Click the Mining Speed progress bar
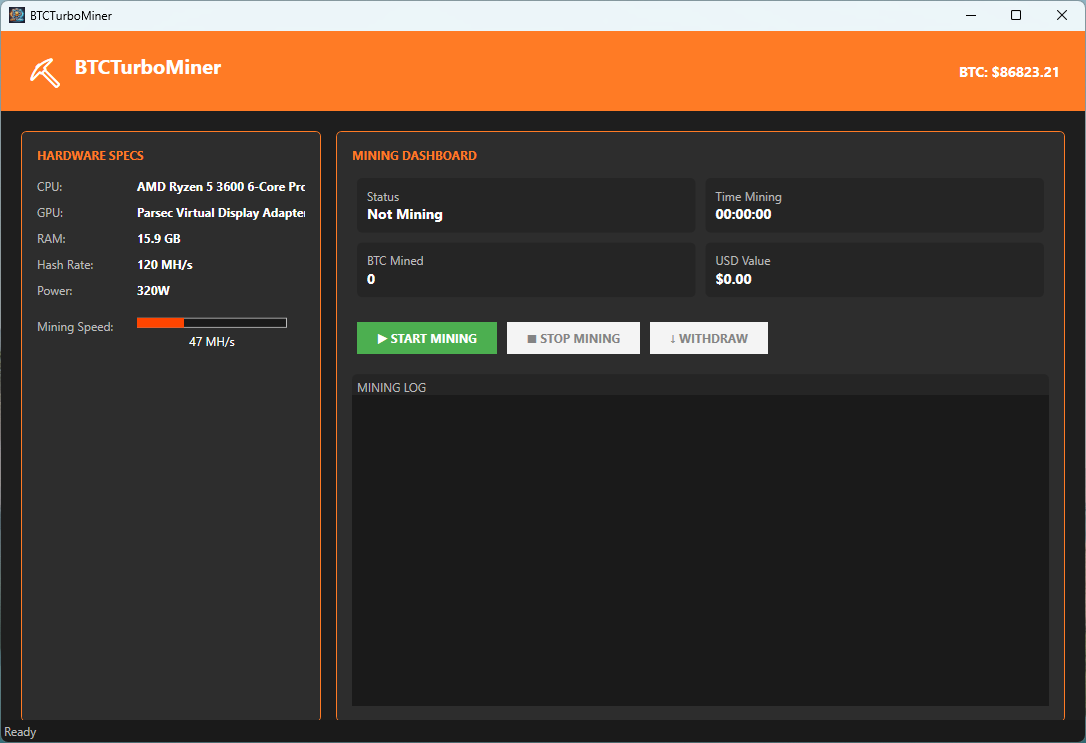Screen dimensions: 1086x743 [x=211, y=323]
